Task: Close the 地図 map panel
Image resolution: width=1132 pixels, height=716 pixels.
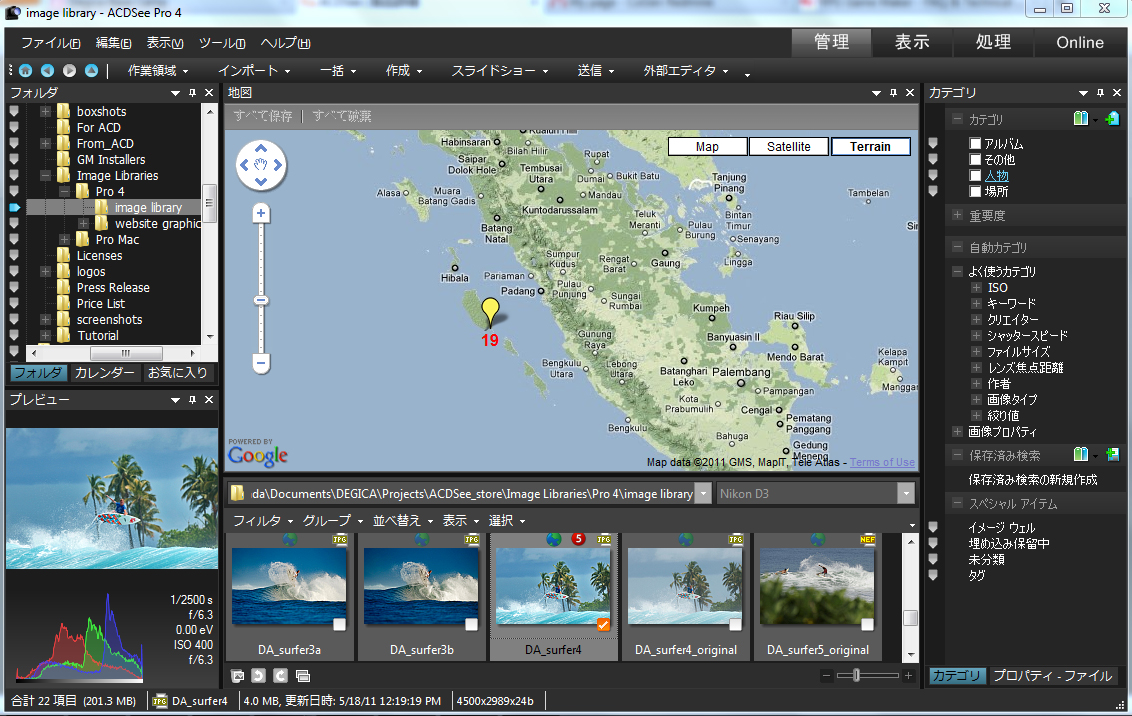Action: (910, 93)
